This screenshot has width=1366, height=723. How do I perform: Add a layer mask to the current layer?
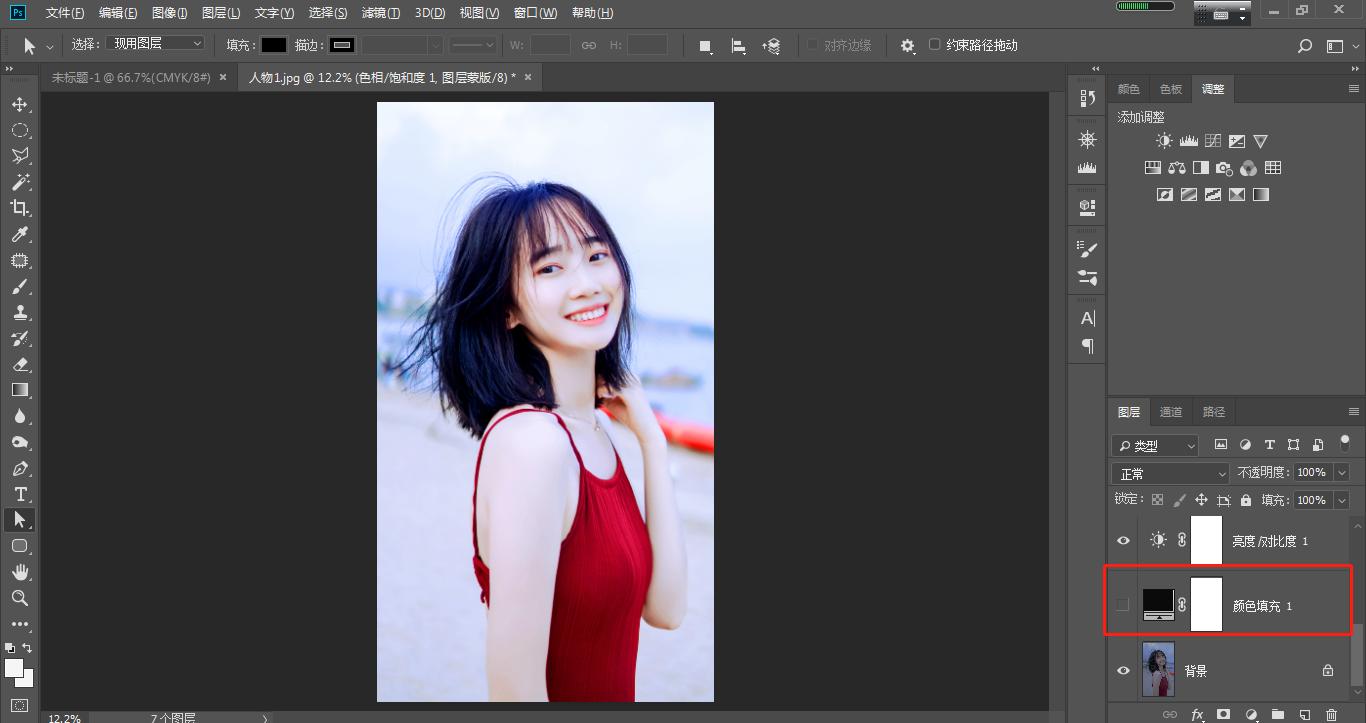1223,714
